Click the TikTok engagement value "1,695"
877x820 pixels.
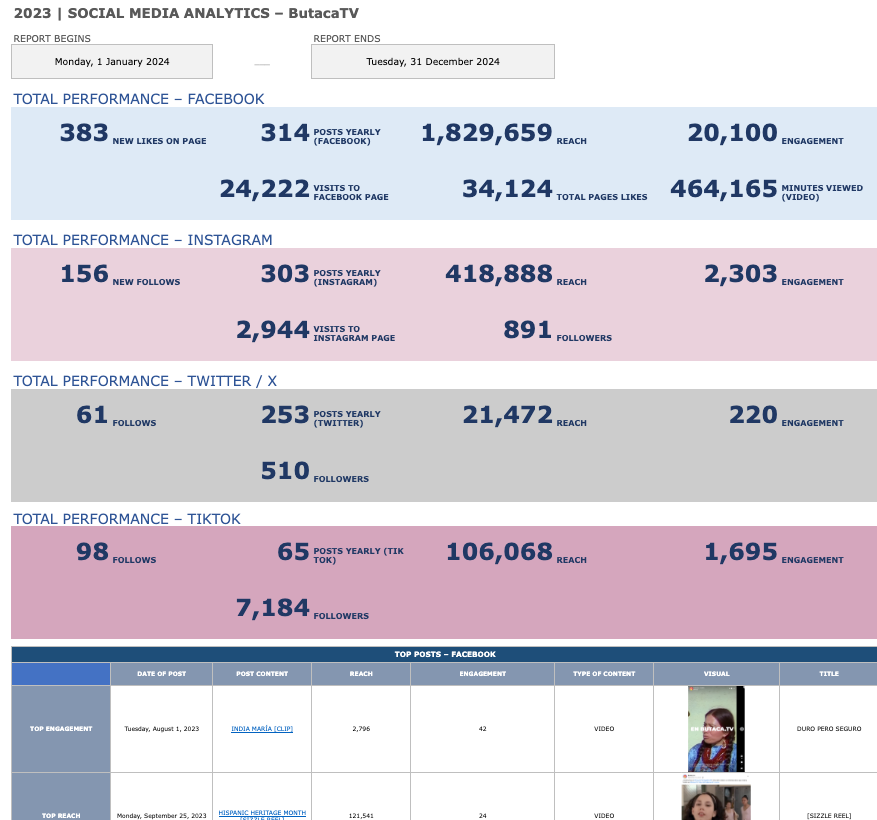pyautogui.click(x=741, y=552)
